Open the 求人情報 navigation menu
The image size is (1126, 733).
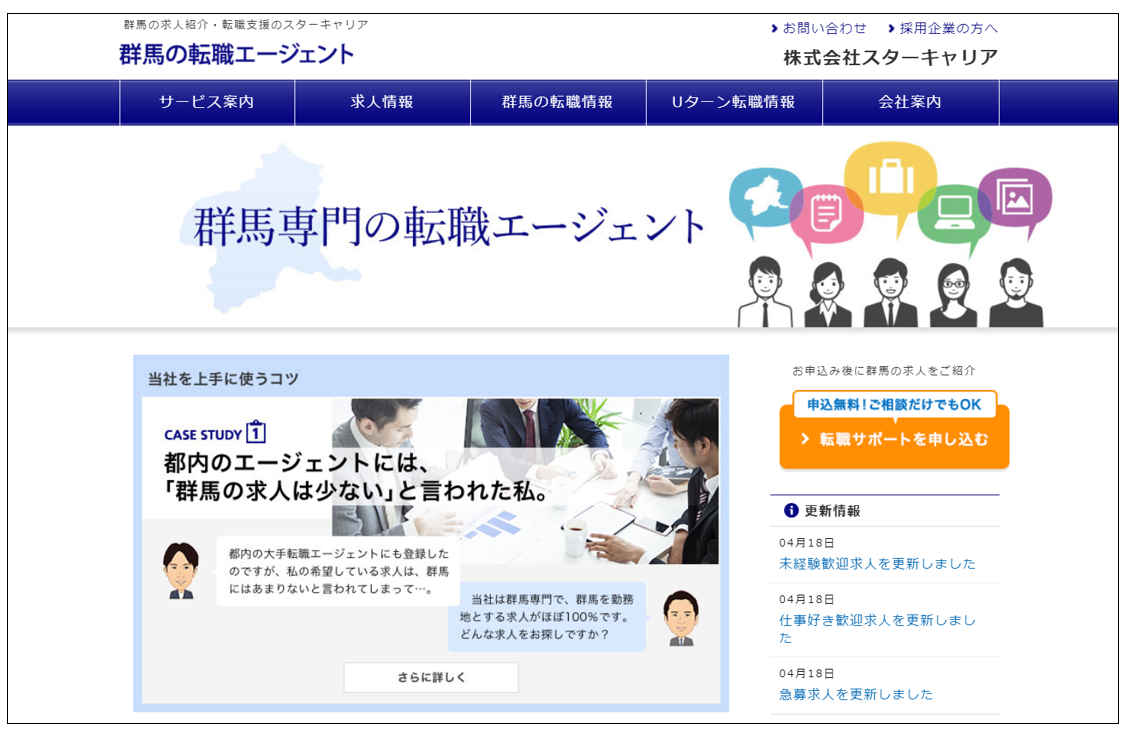pos(382,102)
